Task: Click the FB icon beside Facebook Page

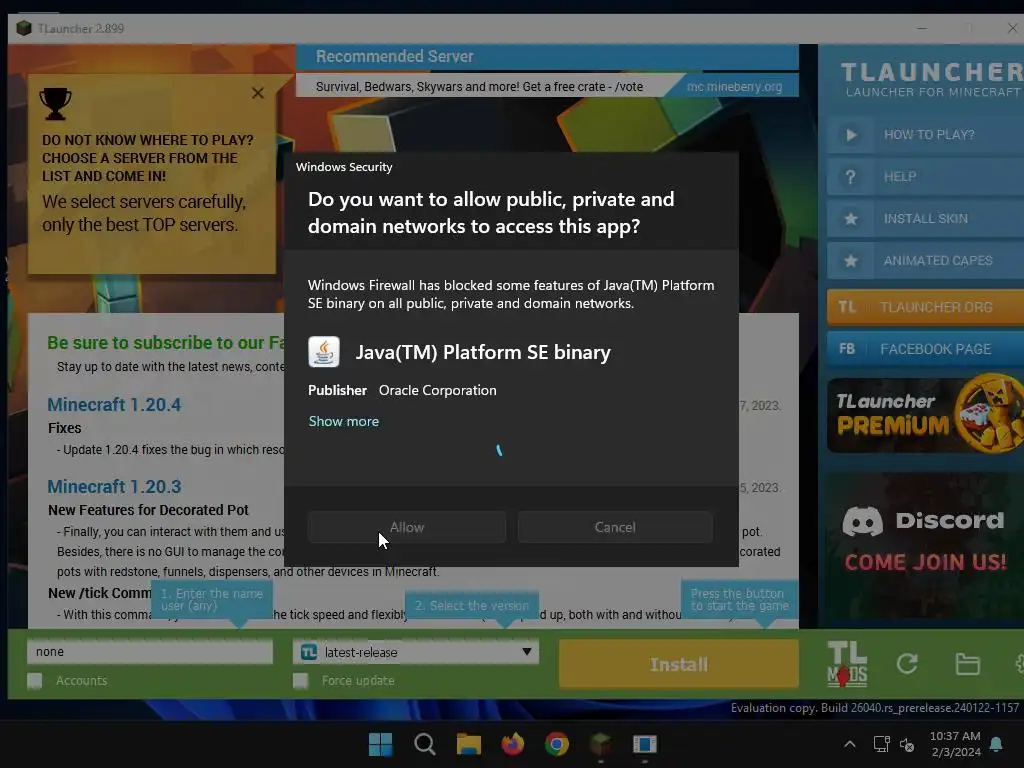Action: click(x=847, y=349)
